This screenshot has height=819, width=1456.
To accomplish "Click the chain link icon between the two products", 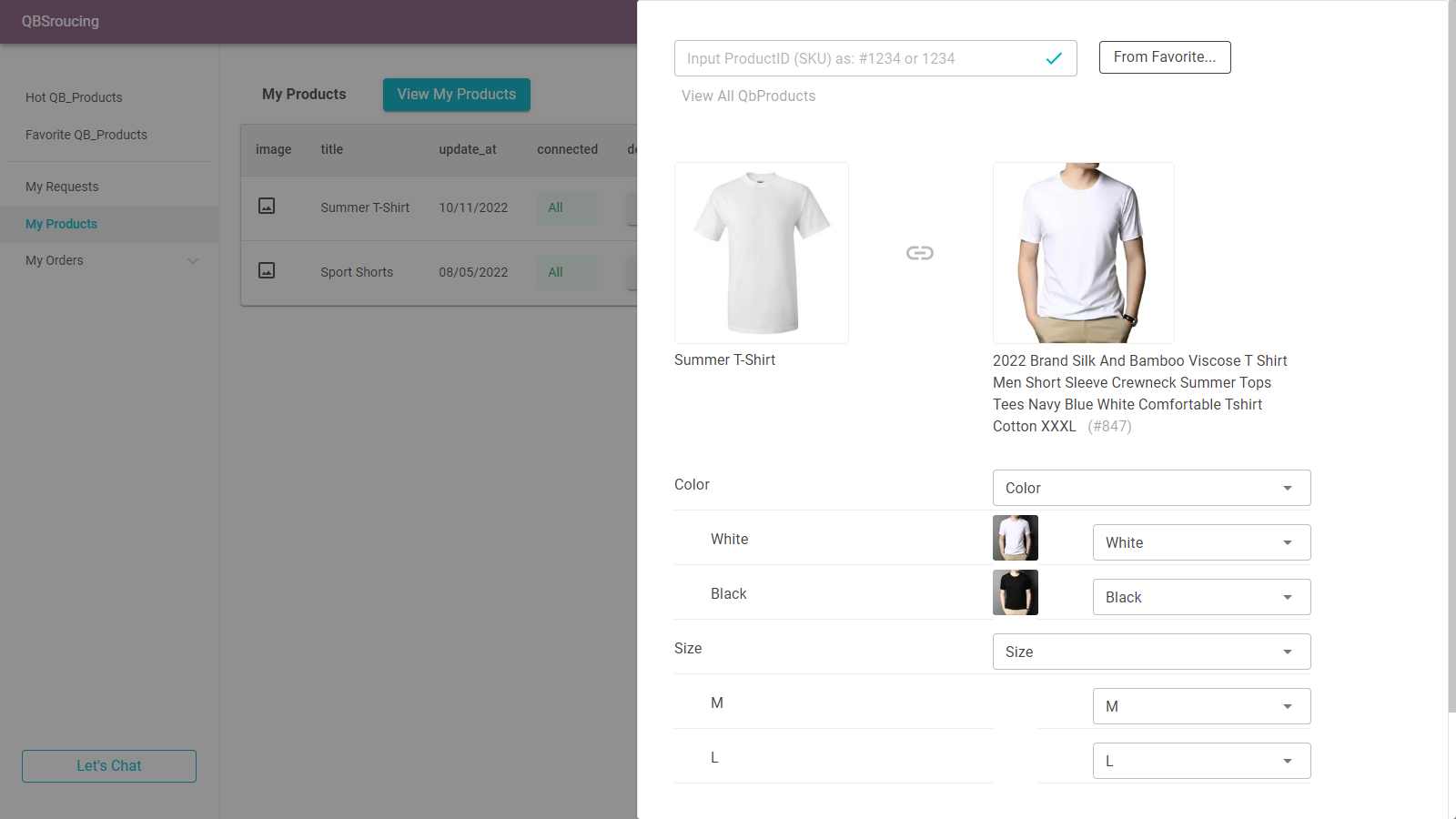I will pyautogui.click(x=920, y=253).
